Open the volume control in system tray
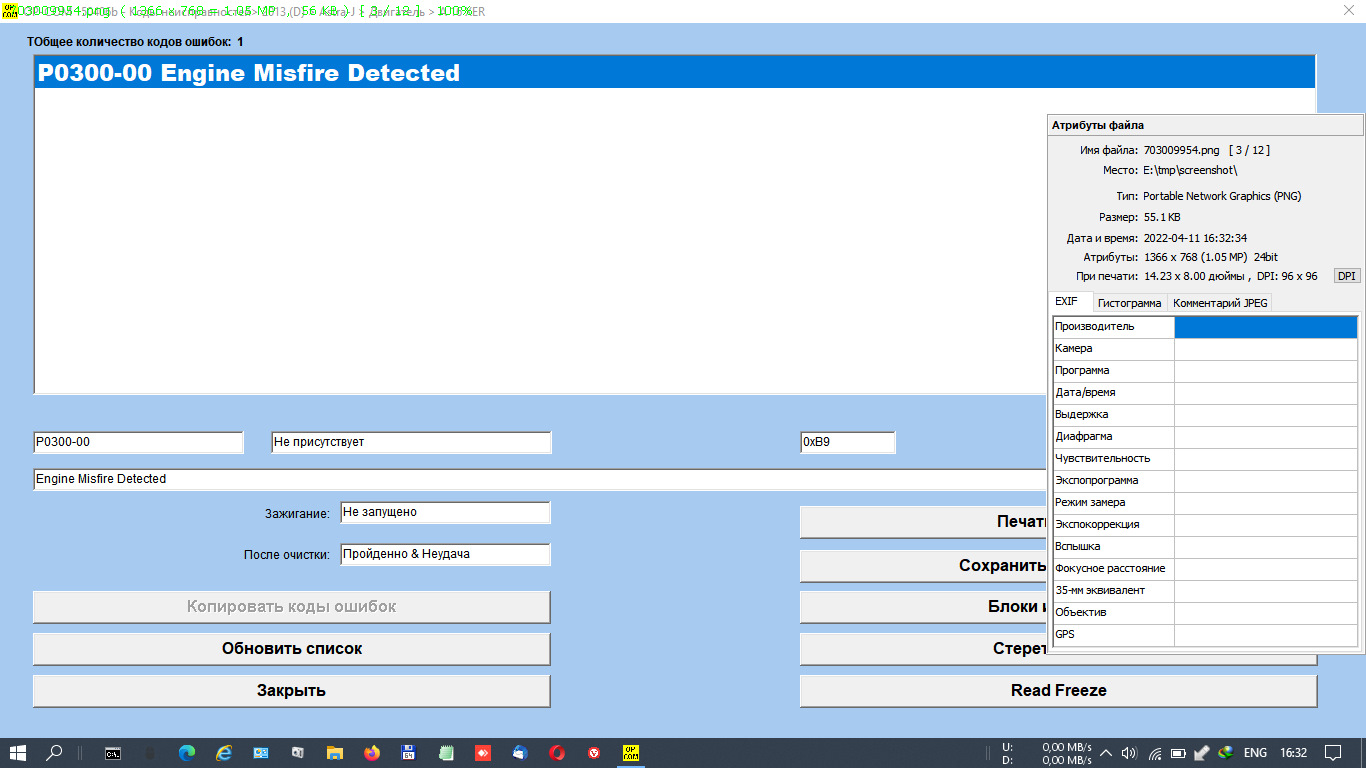Image resolution: width=1366 pixels, height=768 pixels. tap(1129, 753)
